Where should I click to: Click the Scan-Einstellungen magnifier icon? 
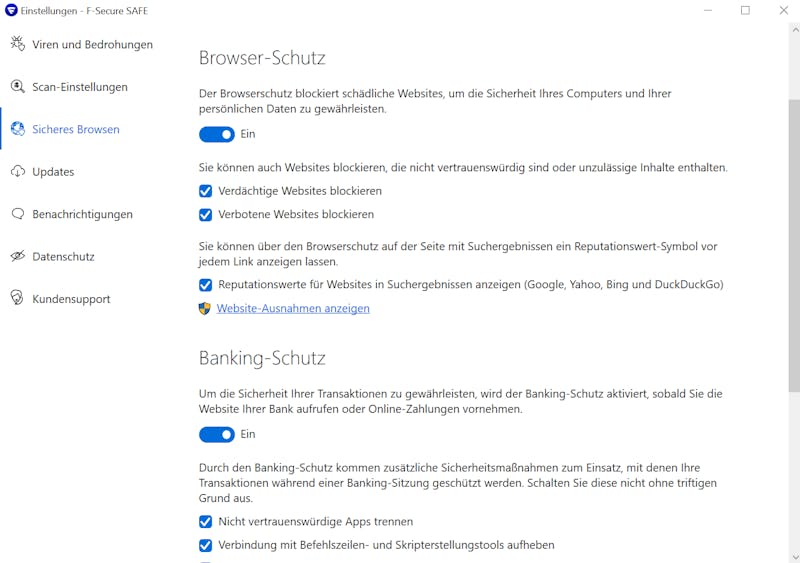point(17,86)
